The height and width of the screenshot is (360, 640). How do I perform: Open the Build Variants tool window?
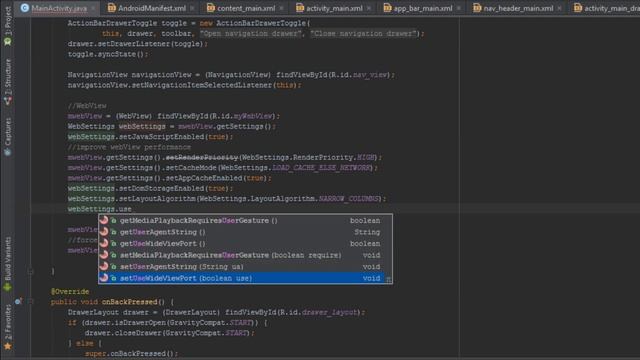[x=7, y=264]
